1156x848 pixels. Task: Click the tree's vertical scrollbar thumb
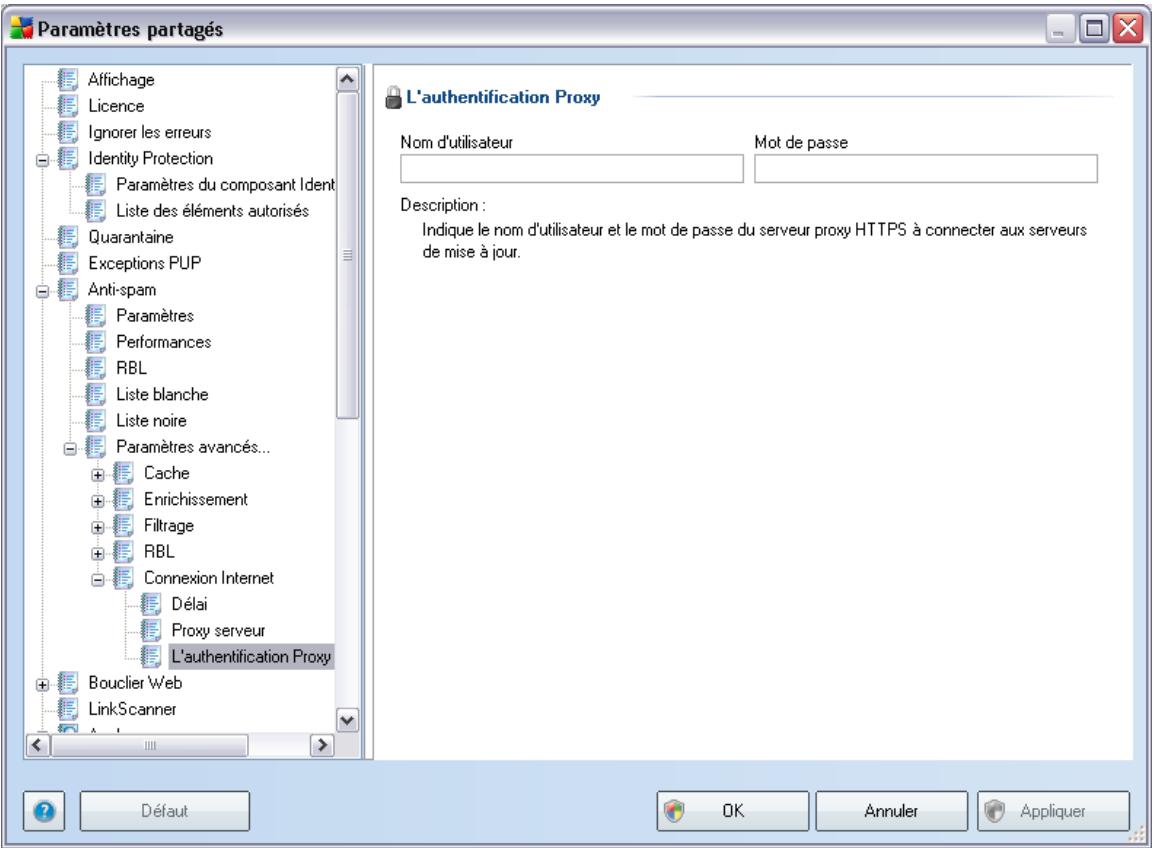pos(347,255)
